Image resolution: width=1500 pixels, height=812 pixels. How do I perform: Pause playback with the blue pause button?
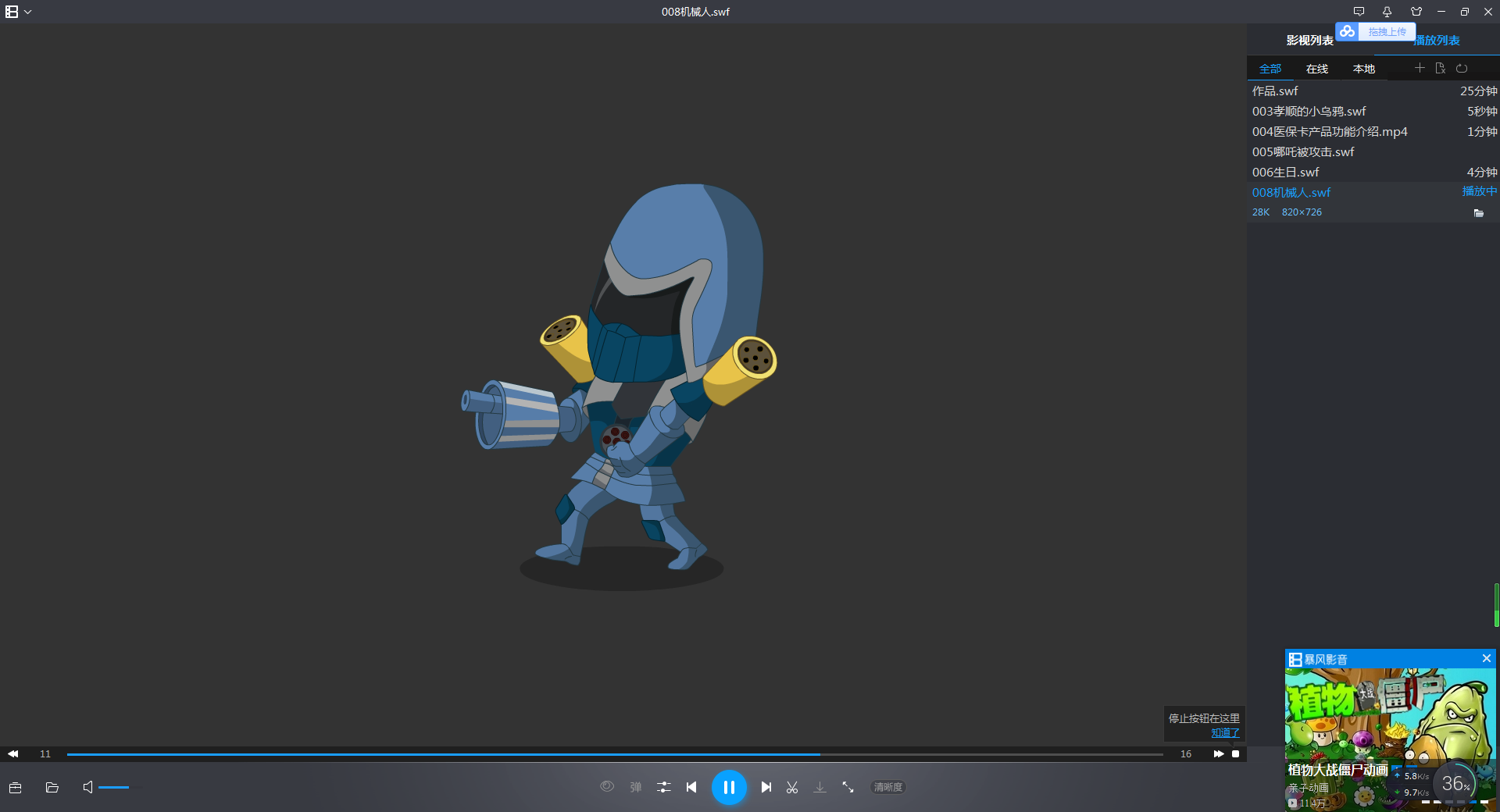point(729,787)
